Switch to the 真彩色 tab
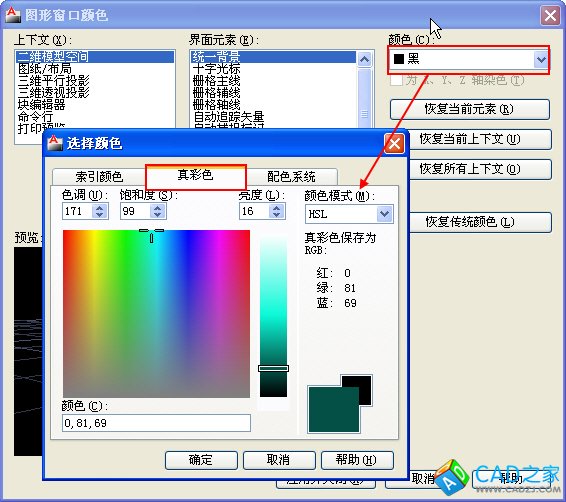566x502 pixels. pyautogui.click(x=195, y=175)
